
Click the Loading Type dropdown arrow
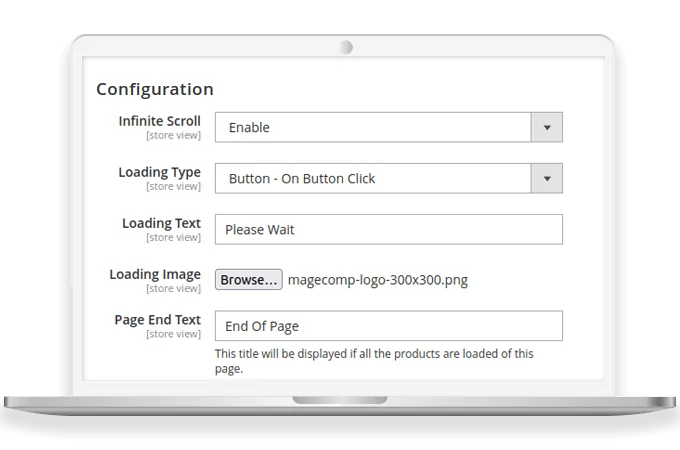coord(546,178)
